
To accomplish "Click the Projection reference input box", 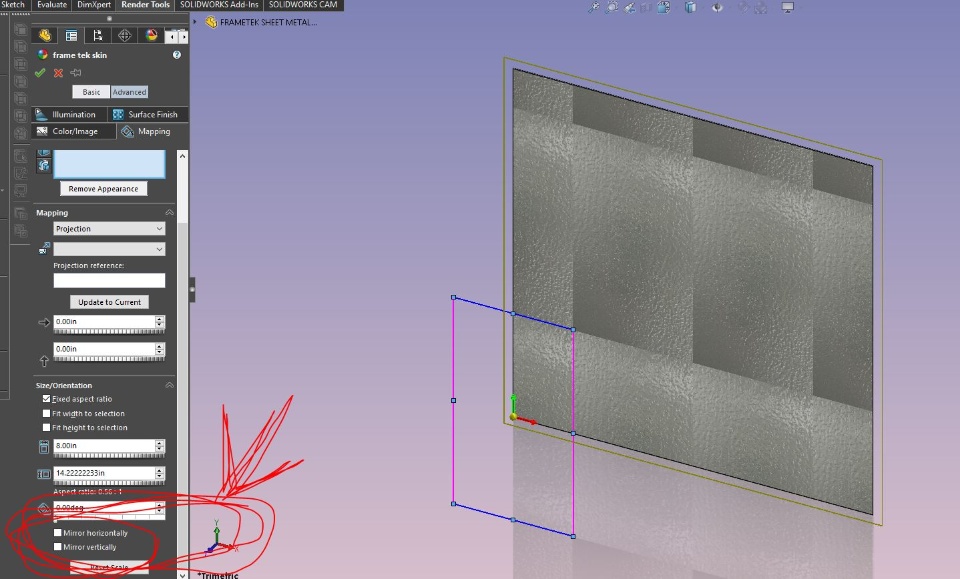I will click(109, 280).
